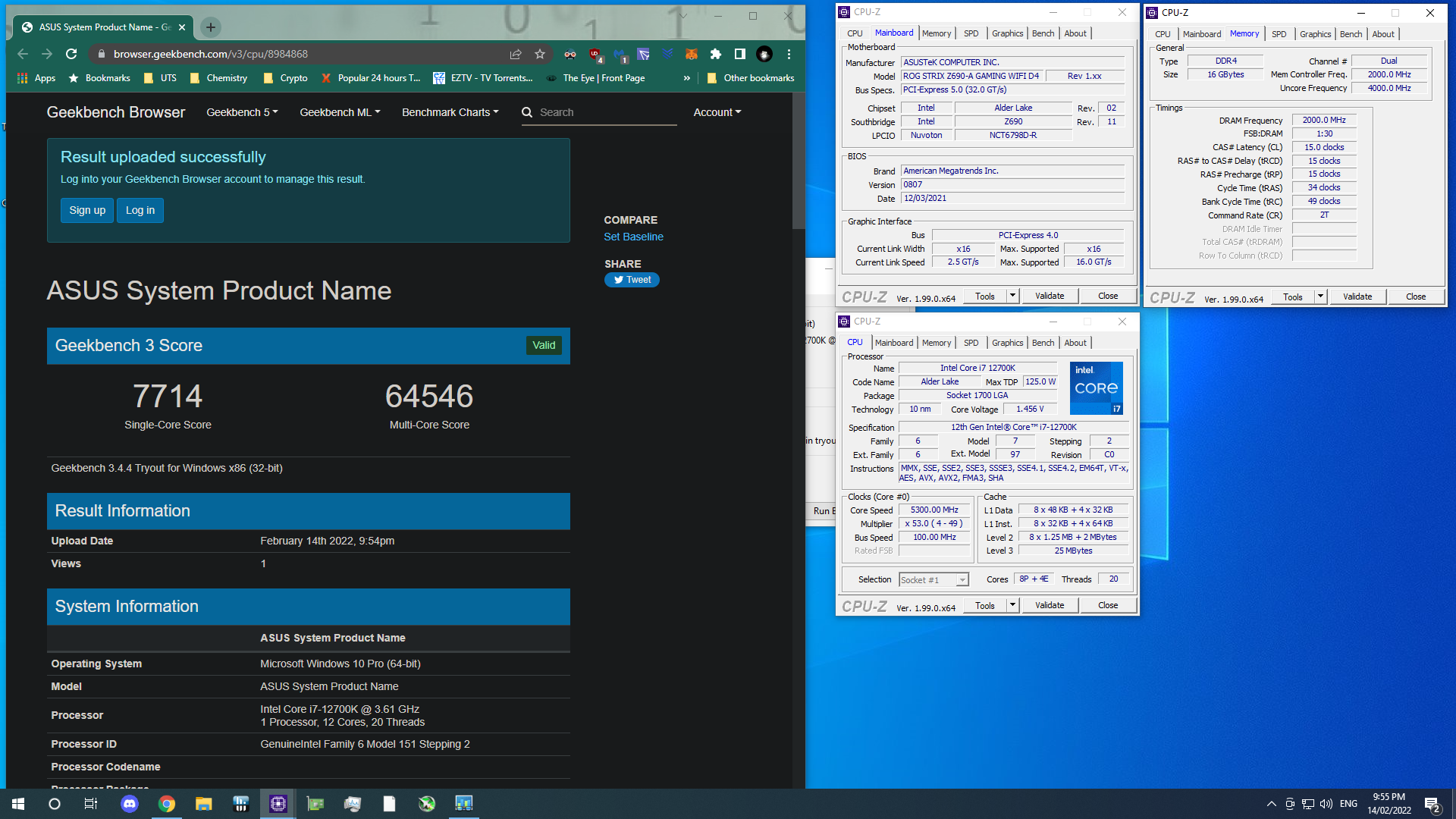This screenshot has width=1456, height=819.
Task: Open the green graphics card taskbar app
Action: [315, 804]
